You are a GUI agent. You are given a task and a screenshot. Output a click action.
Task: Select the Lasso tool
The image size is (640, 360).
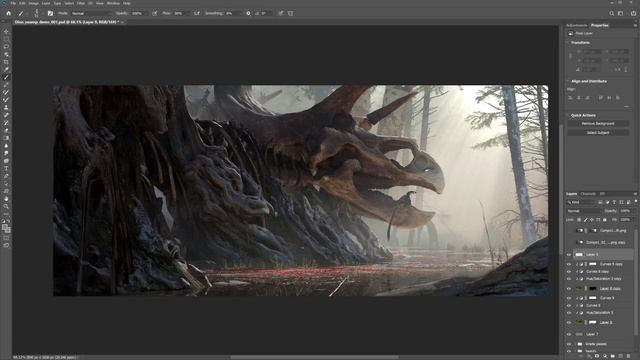tap(6, 47)
